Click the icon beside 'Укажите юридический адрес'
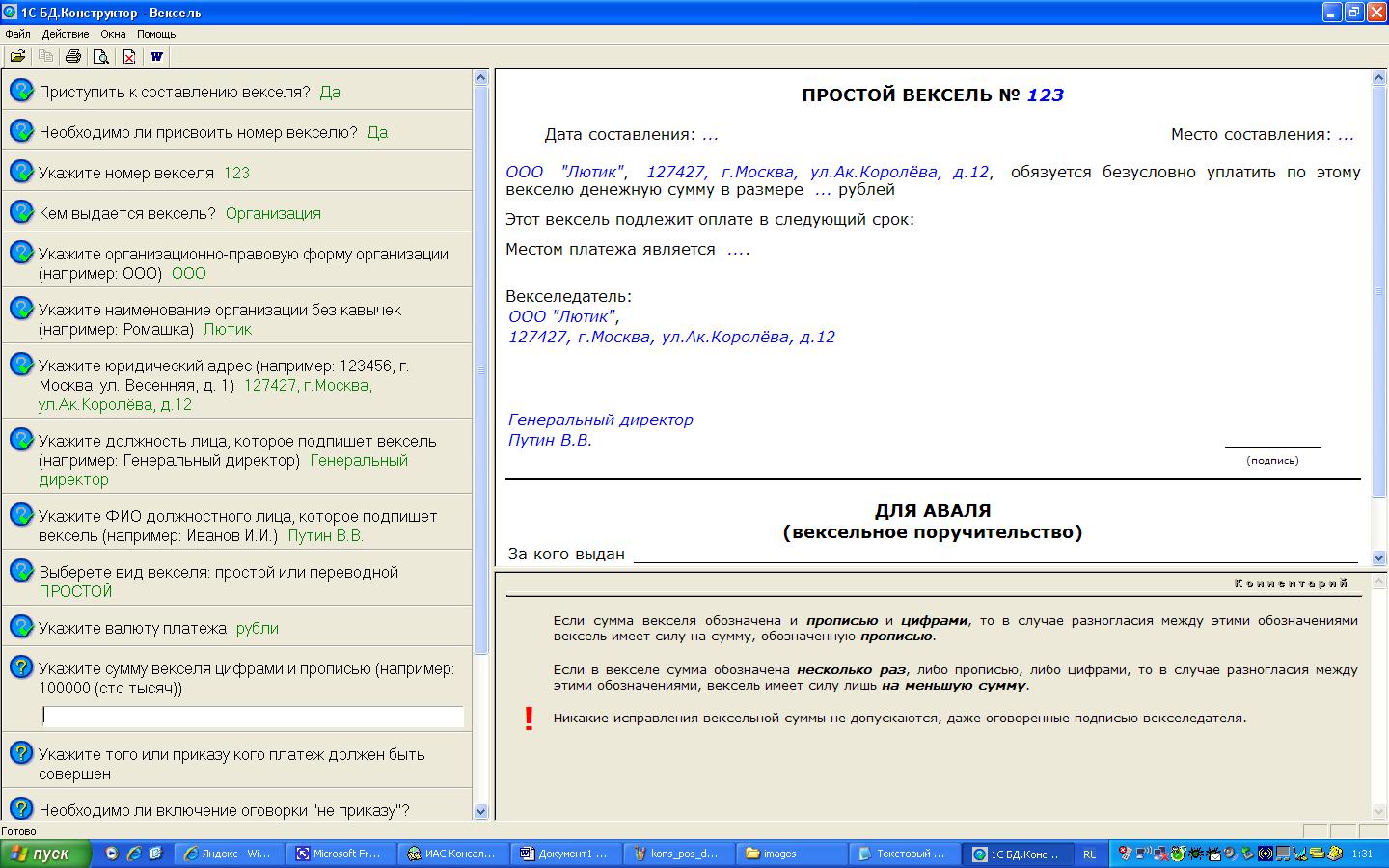Screen dimensions: 1389x868 click(x=21, y=364)
